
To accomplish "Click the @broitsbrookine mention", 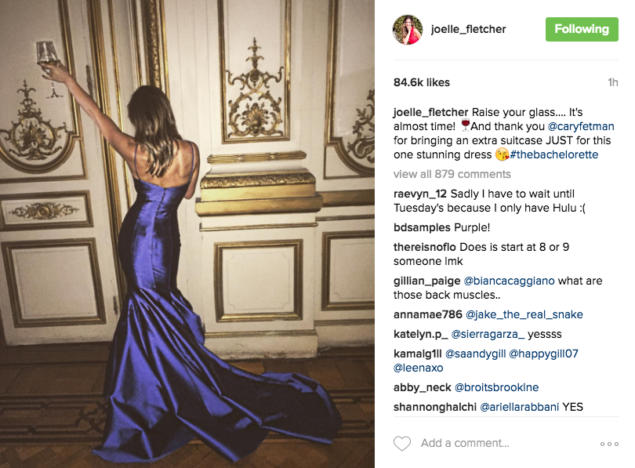I will coord(496,387).
